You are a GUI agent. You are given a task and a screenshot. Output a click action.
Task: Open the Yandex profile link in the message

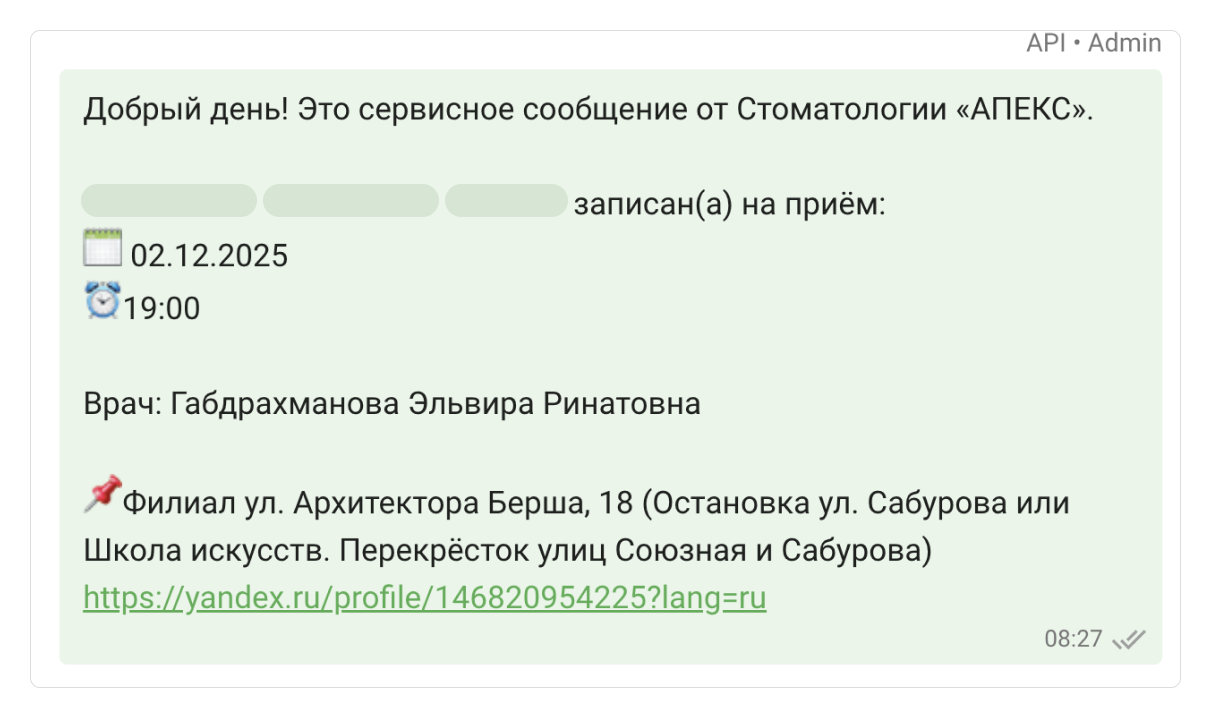pos(424,597)
